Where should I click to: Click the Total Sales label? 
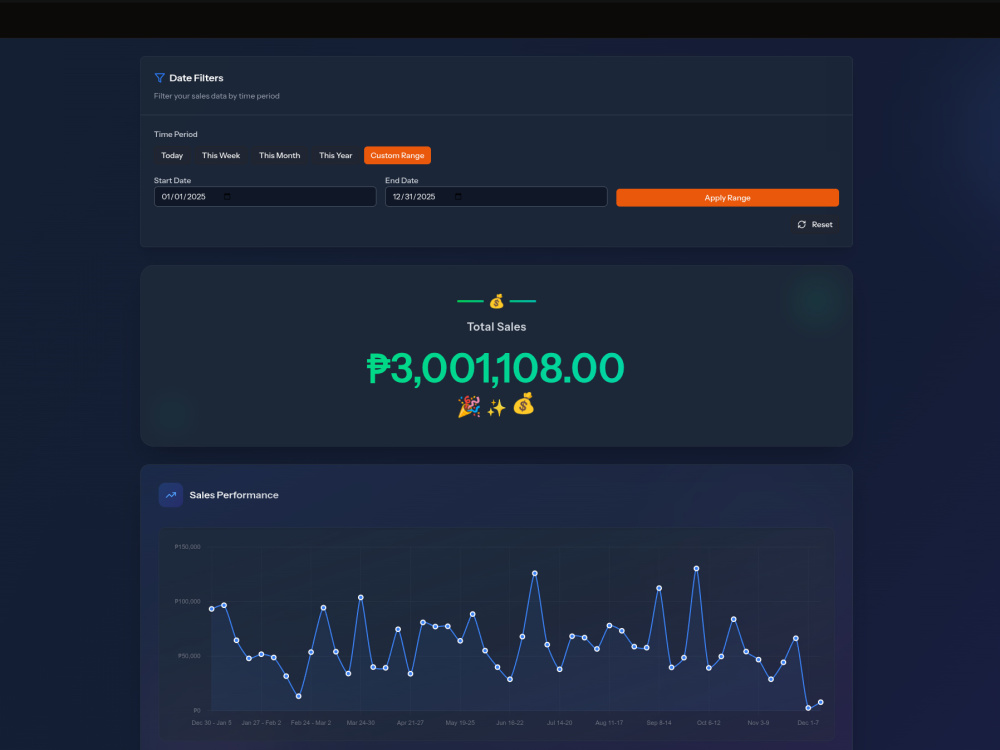(496, 327)
